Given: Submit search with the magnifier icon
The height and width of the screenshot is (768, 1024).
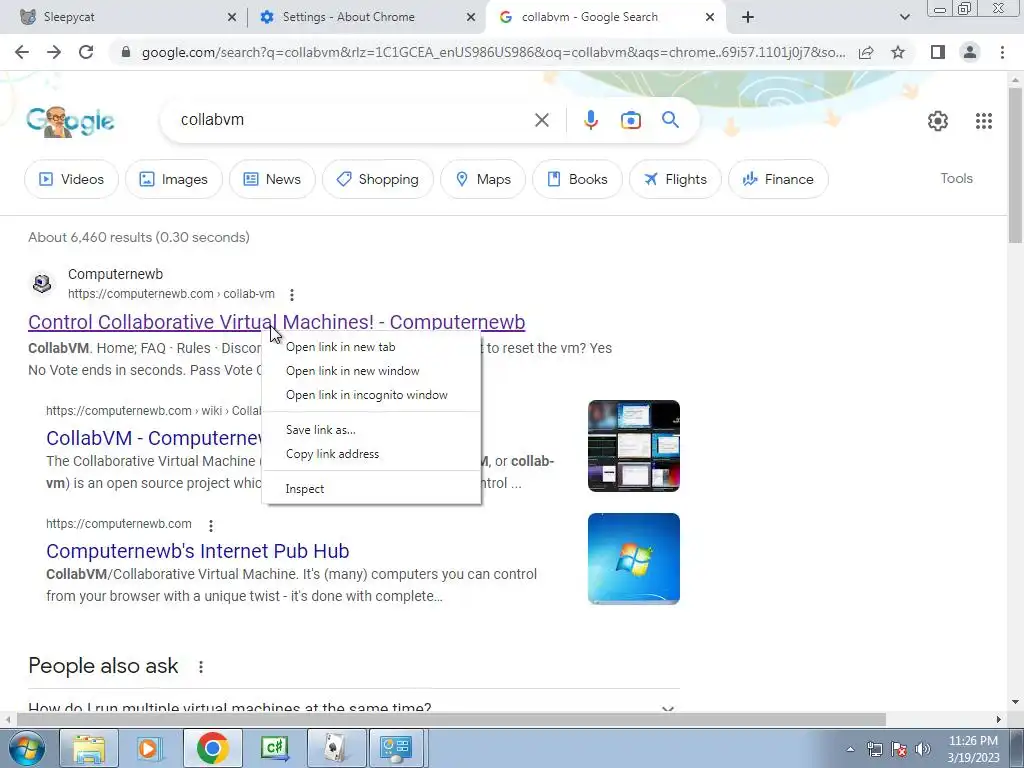Looking at the screenshot, I should 670,120.
